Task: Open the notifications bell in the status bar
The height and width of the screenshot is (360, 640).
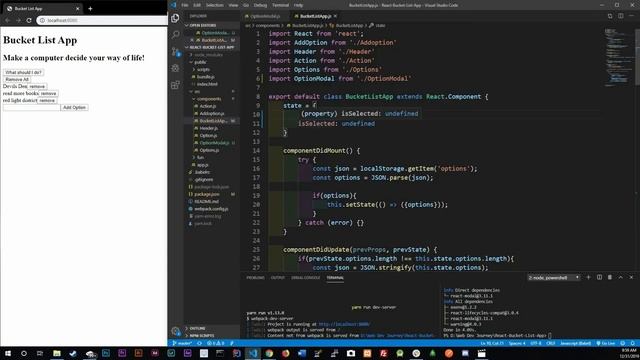Action: pos(633,343)
